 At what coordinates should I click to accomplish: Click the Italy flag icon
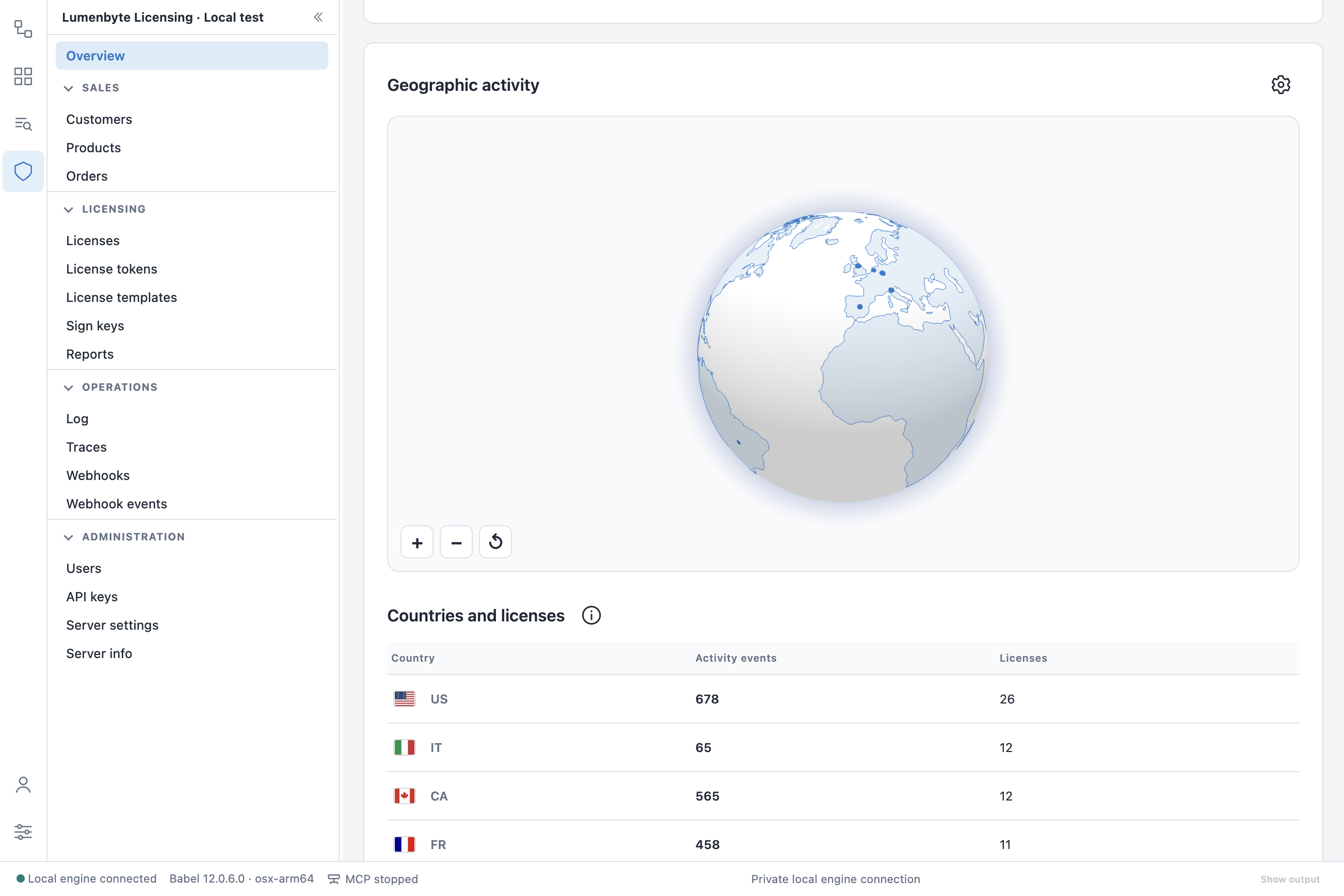405,747
